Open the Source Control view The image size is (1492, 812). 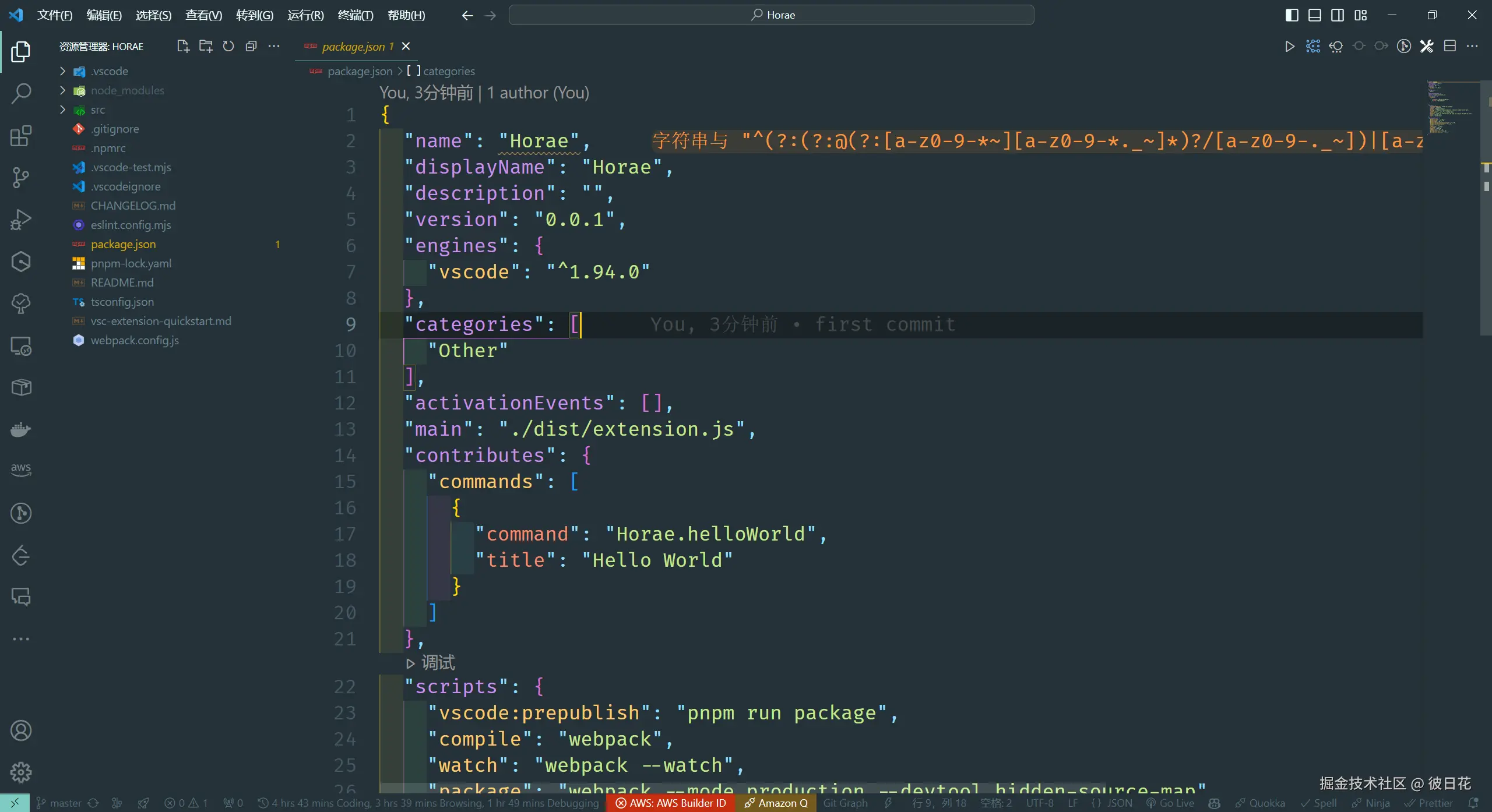click(21, 178)
